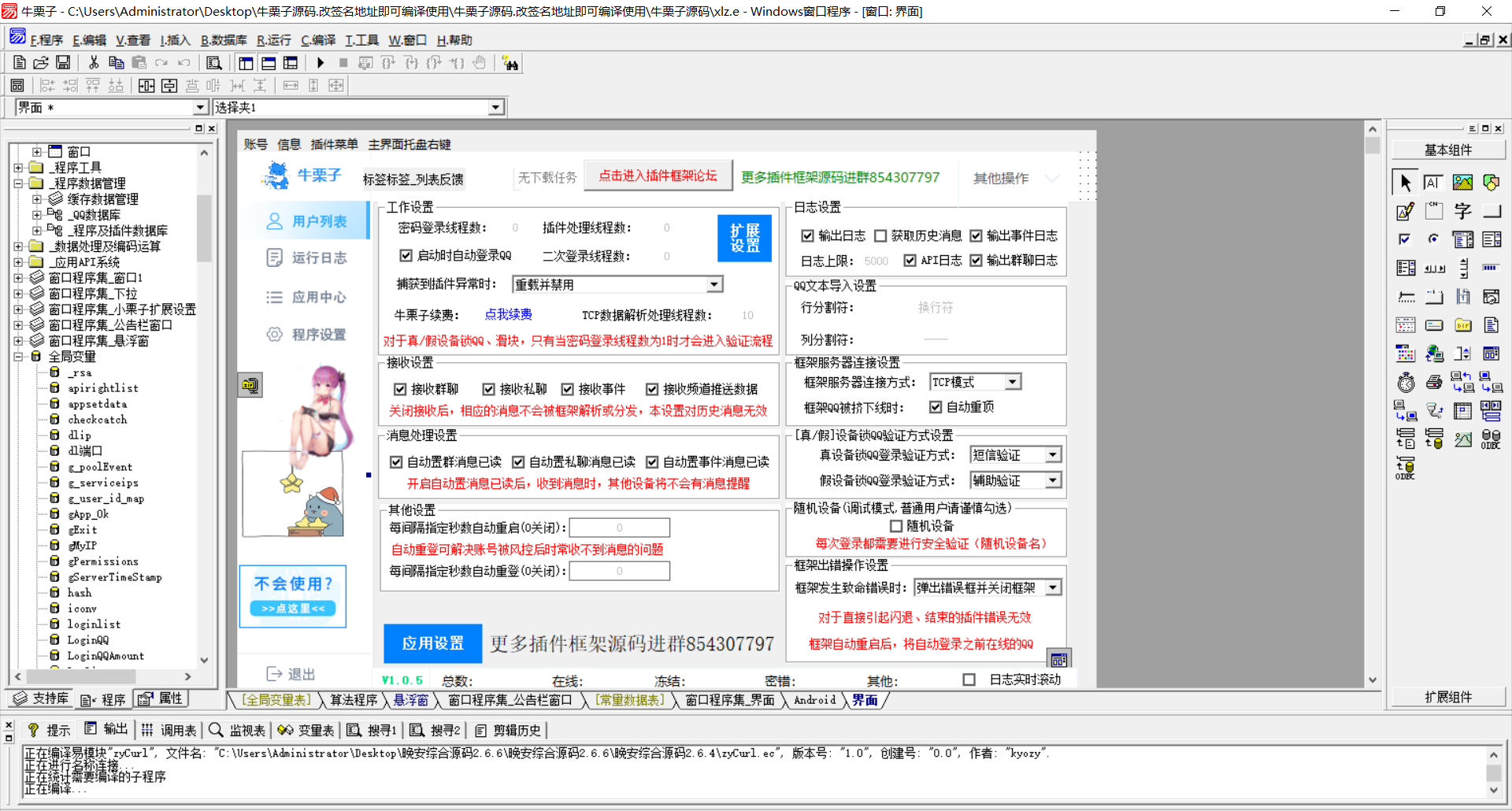The image size is (1512, 811).
Task: Select the arrow pointer tool in 基本组件 palette
Action: (1405, 182)
